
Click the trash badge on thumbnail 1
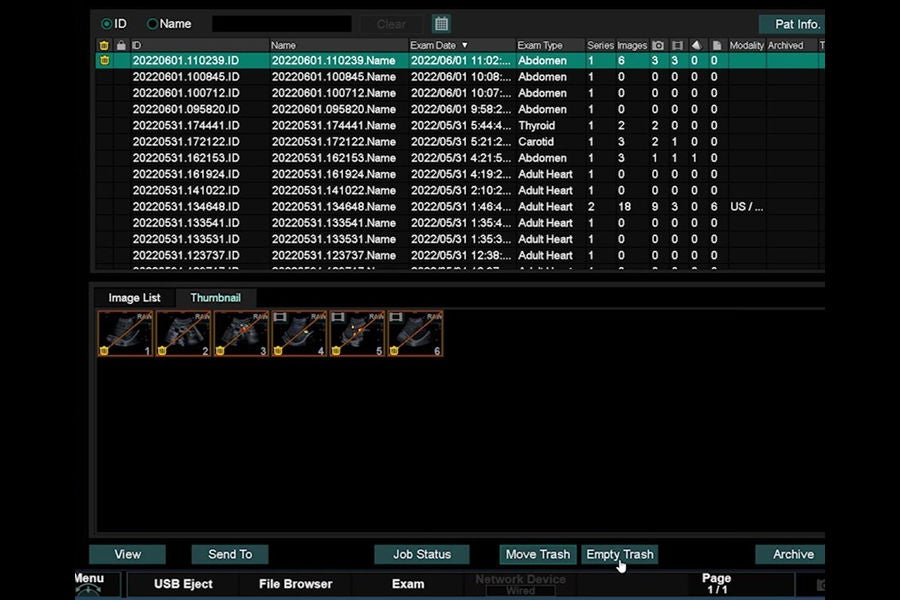[104, 350]
